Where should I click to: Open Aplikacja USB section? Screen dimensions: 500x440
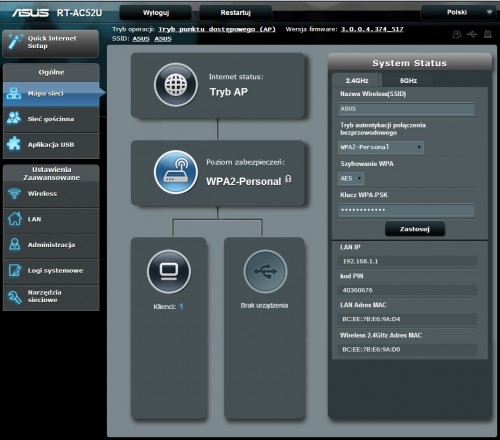click(51, 145)
